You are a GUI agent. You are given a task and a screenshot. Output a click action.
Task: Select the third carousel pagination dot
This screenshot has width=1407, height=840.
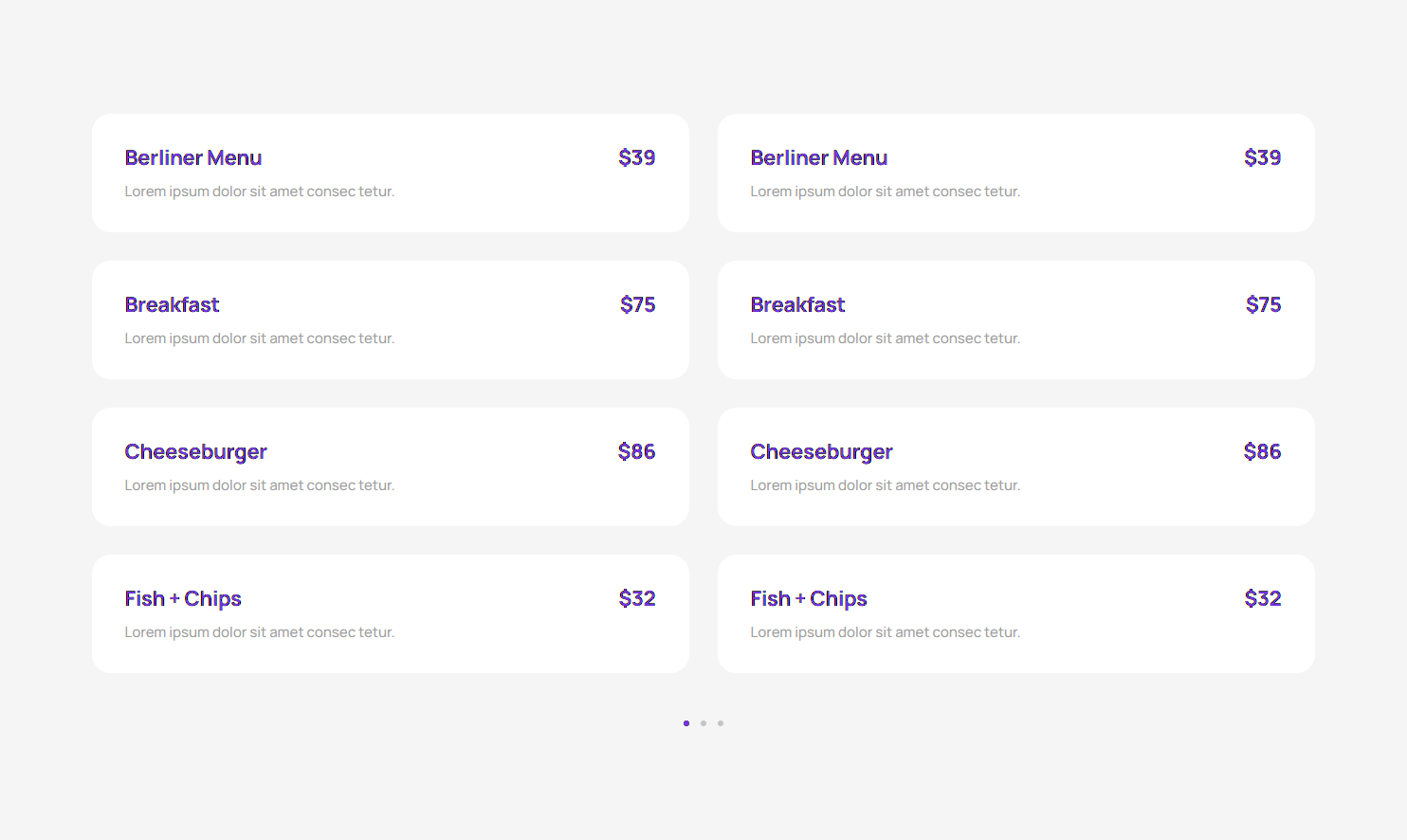coord(721,723)
